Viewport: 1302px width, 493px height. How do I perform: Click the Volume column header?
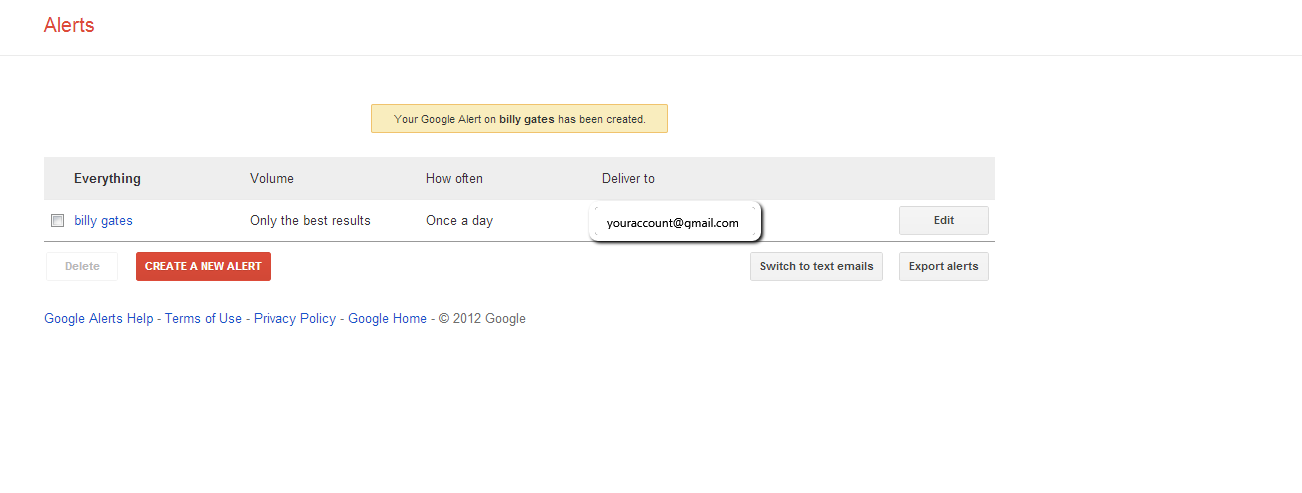point(272,179)
